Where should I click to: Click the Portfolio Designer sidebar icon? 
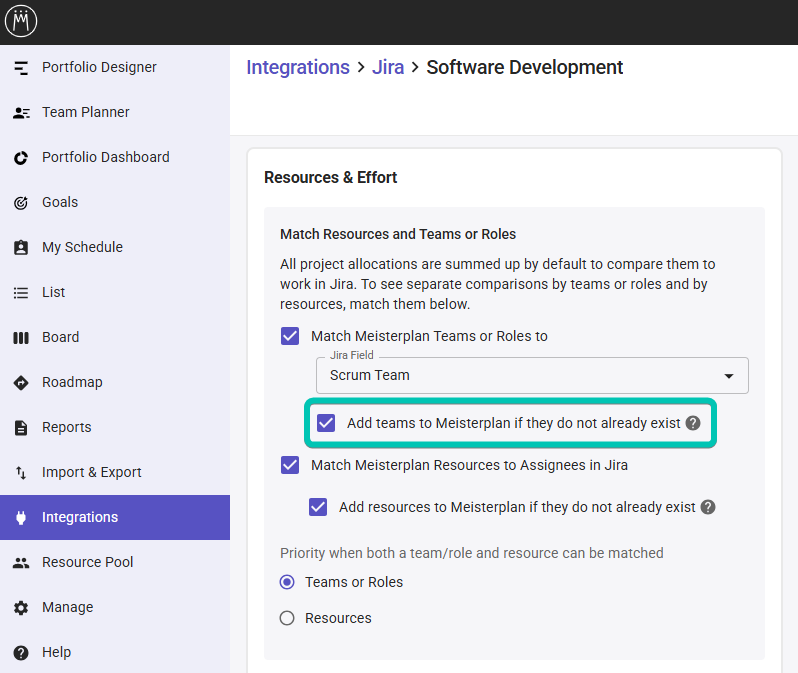[21, 68]
